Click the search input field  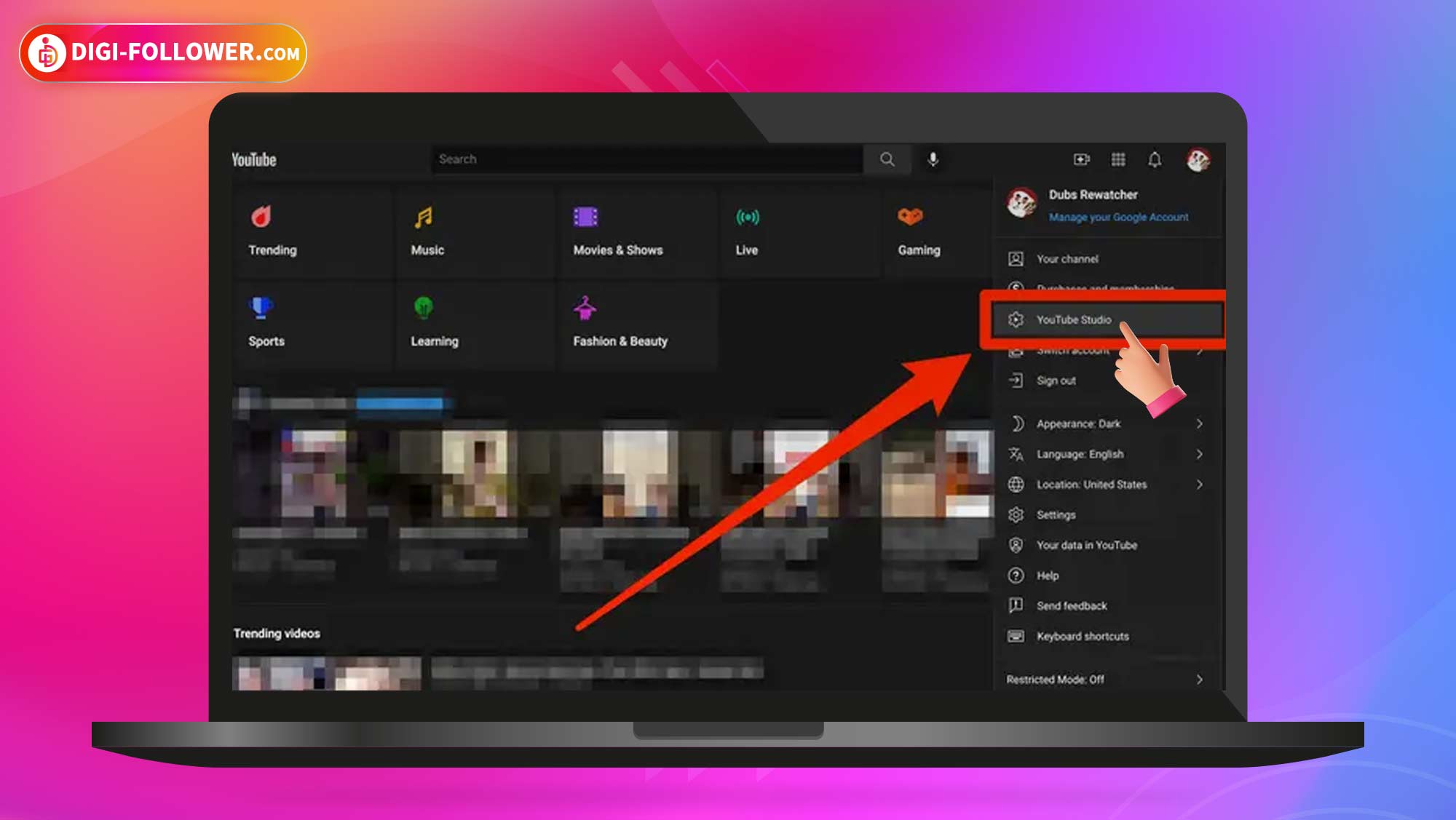pyautogui.click(x=649, y=159)
